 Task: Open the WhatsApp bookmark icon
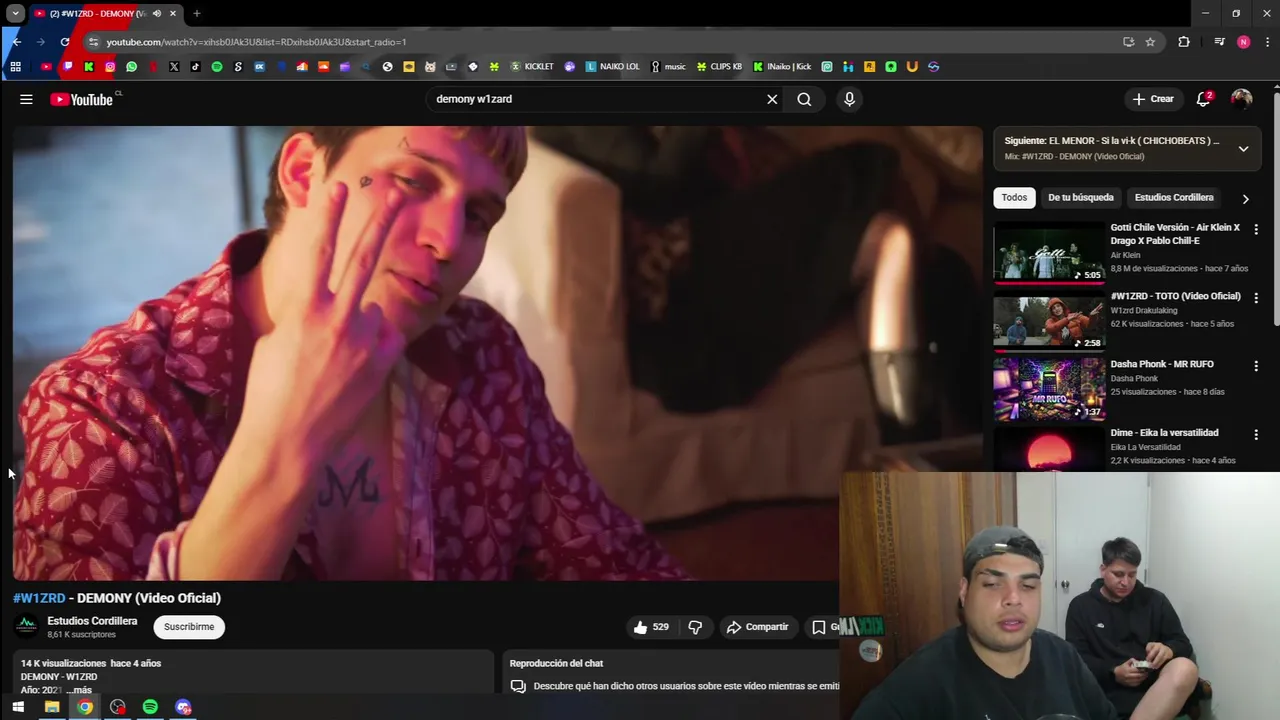[x=131, y=67]
